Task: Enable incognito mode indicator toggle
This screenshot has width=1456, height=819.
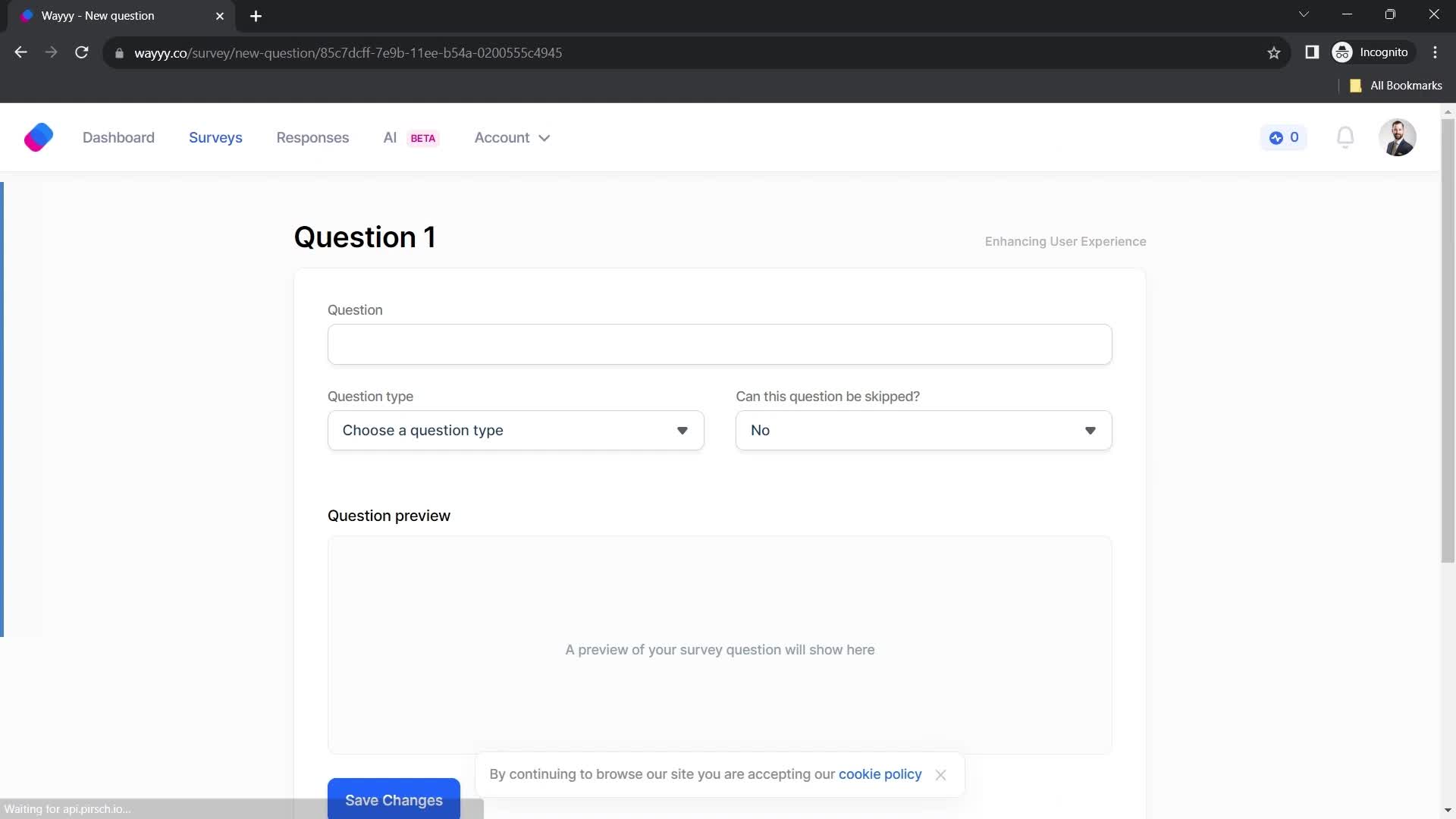Action: tap(1371, 52)
